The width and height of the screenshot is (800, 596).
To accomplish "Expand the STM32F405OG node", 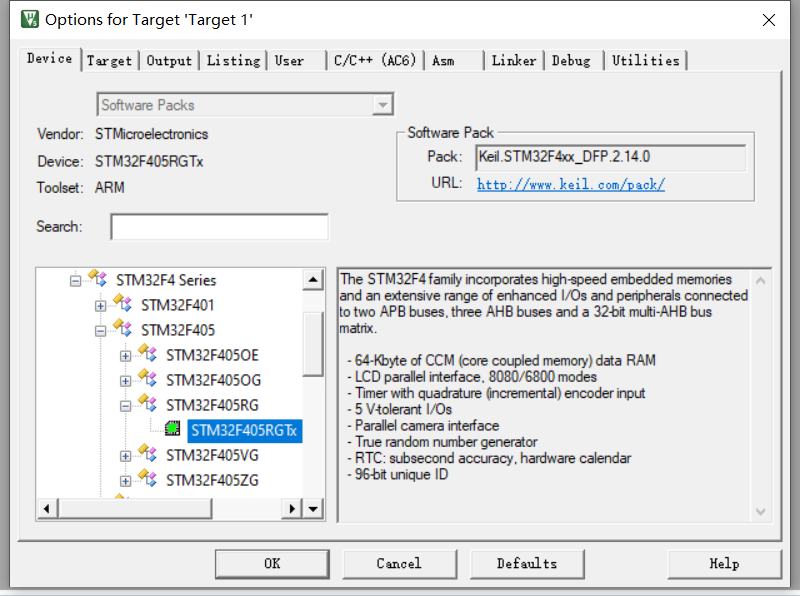I will click(126, 381).
